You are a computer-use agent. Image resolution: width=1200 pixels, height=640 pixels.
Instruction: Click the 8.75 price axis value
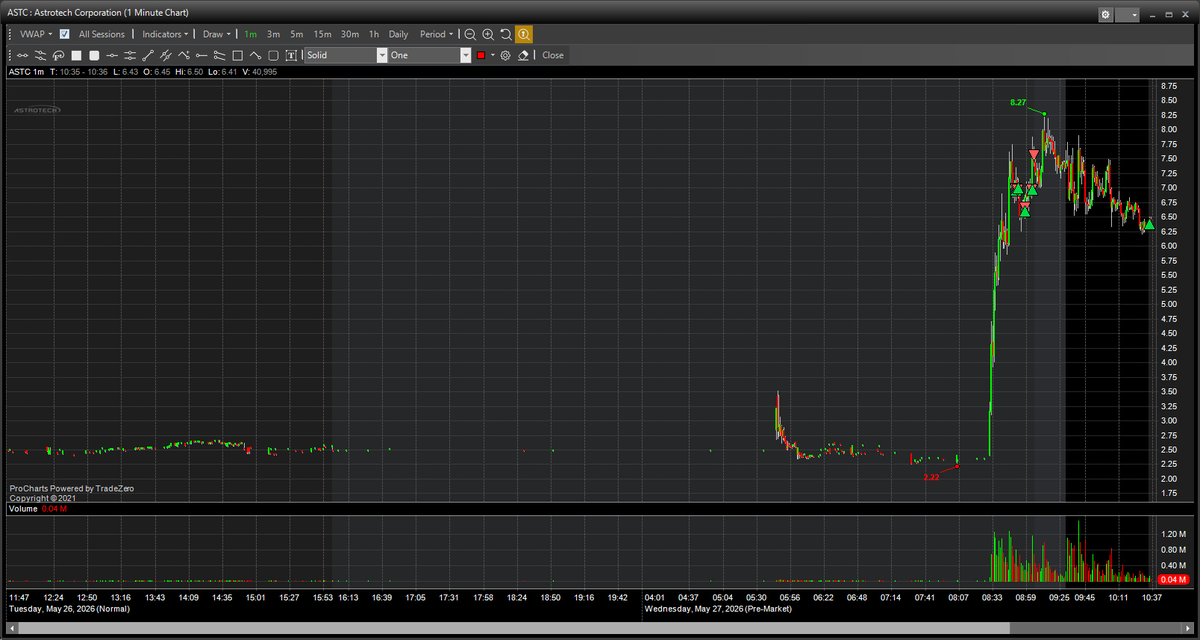pos(1169,86)
